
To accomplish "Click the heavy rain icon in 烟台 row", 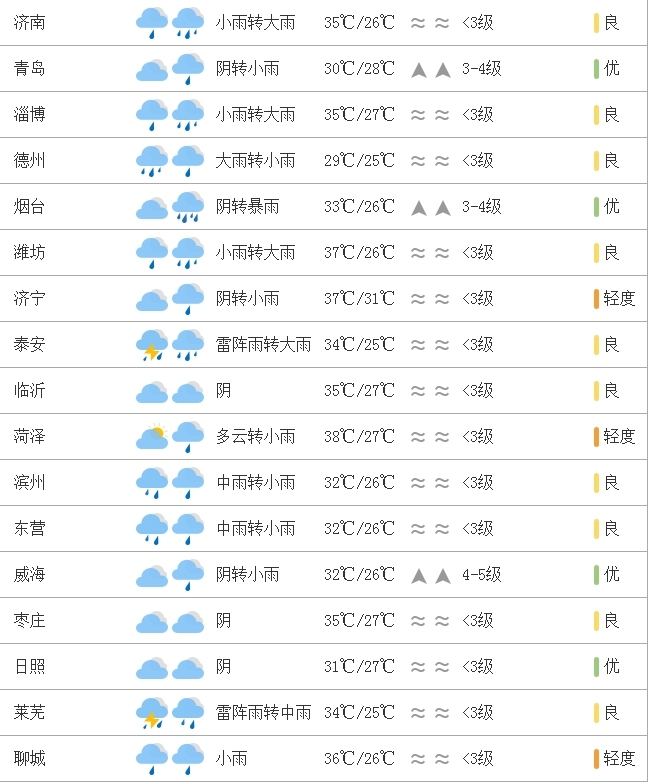I will (188, 206).
